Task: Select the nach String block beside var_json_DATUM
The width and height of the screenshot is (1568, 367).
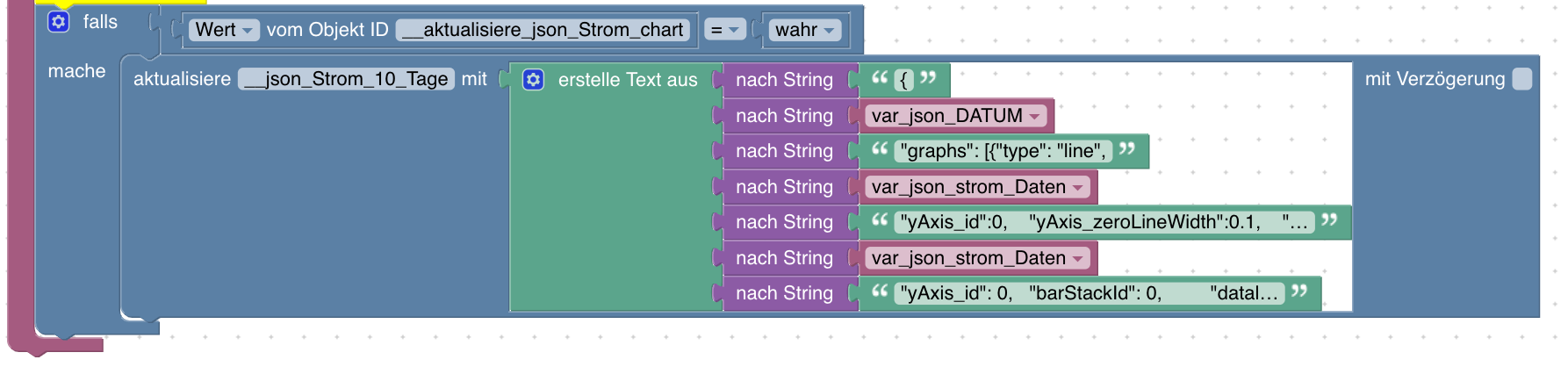Action: click(784, 116)
